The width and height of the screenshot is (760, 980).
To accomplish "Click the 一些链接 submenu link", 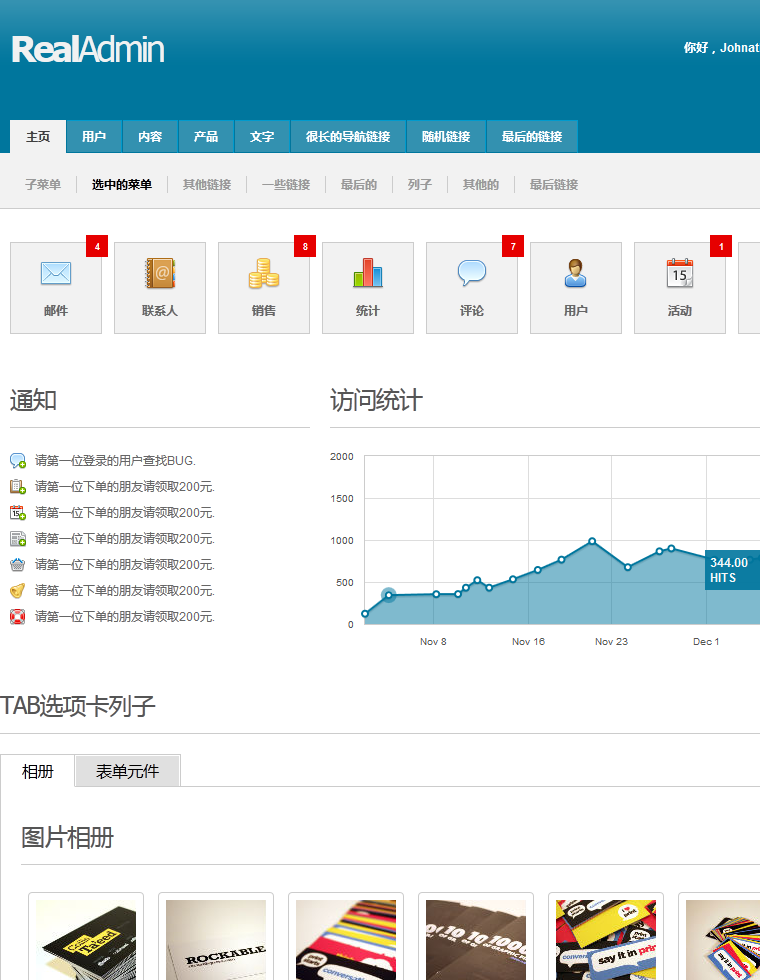I will (x=286, y=184).
